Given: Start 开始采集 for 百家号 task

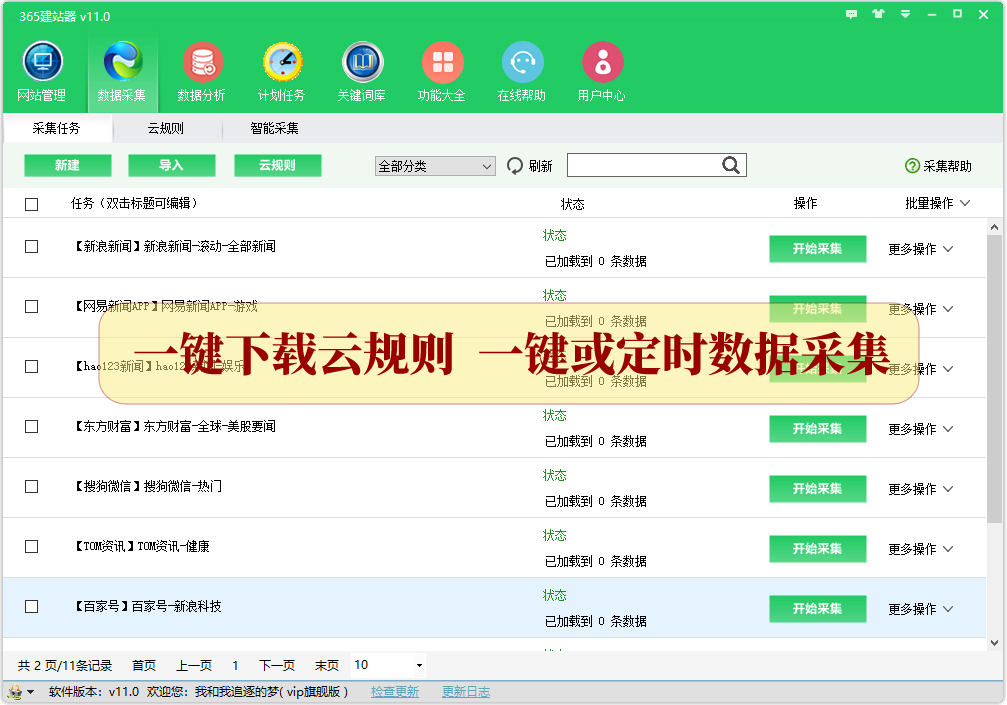Looking at the screenshot, I should point(818,609).
